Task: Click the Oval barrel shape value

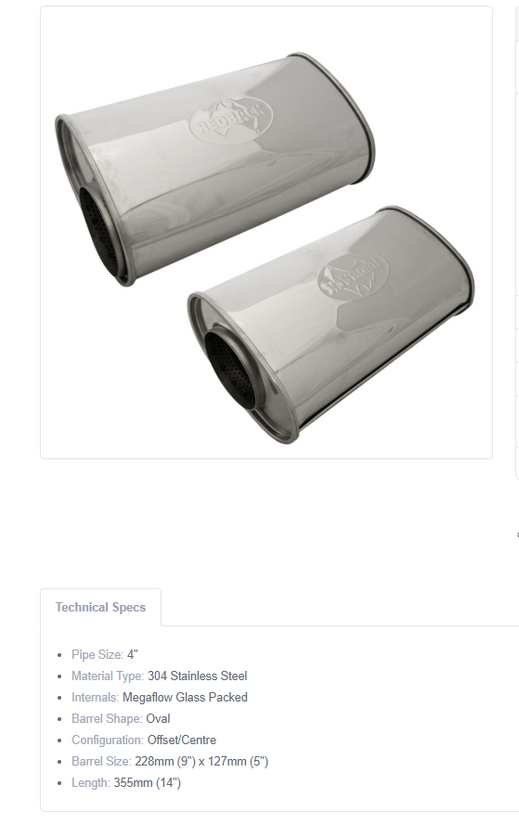Action: click(x=158, y=719)
